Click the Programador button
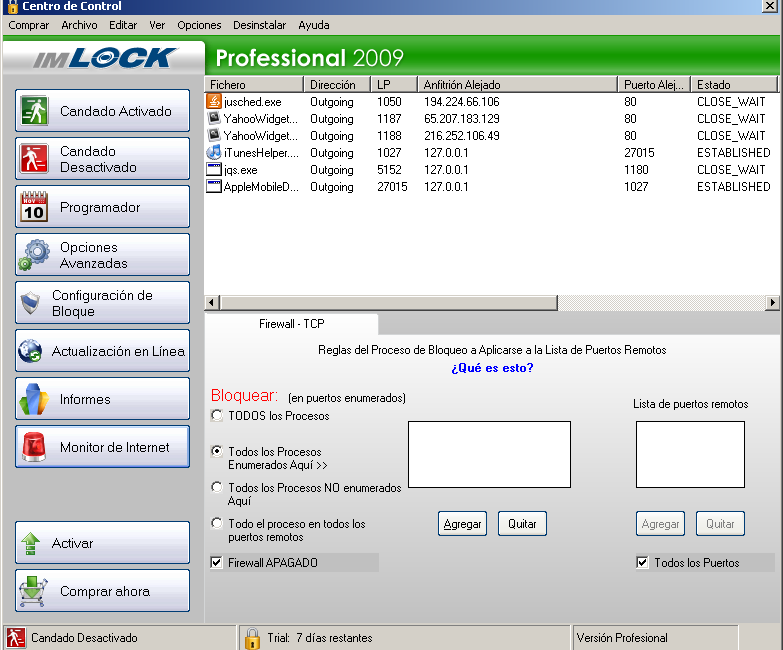783x650 pixels. [x=102, y=206]
